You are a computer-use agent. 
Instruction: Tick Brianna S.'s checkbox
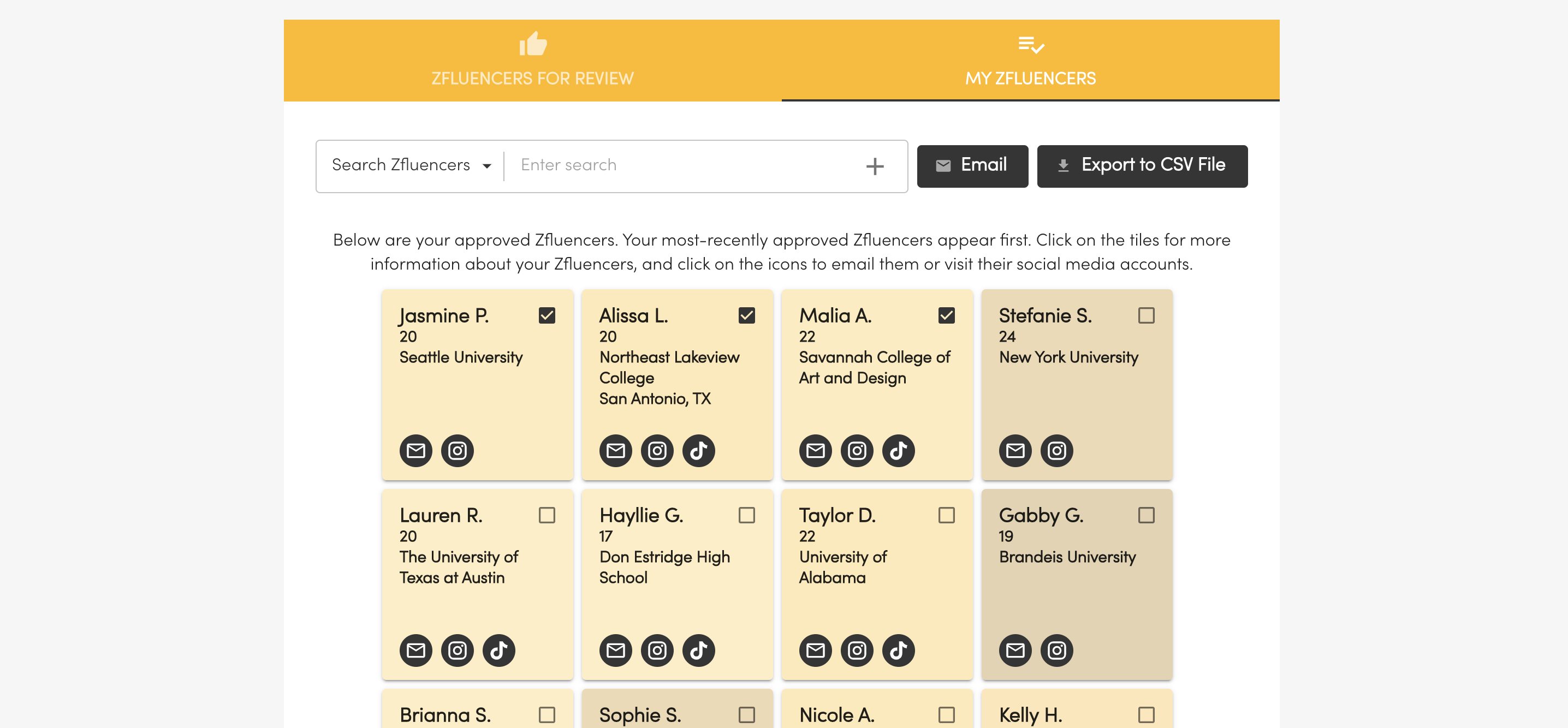tap(547, 714)
